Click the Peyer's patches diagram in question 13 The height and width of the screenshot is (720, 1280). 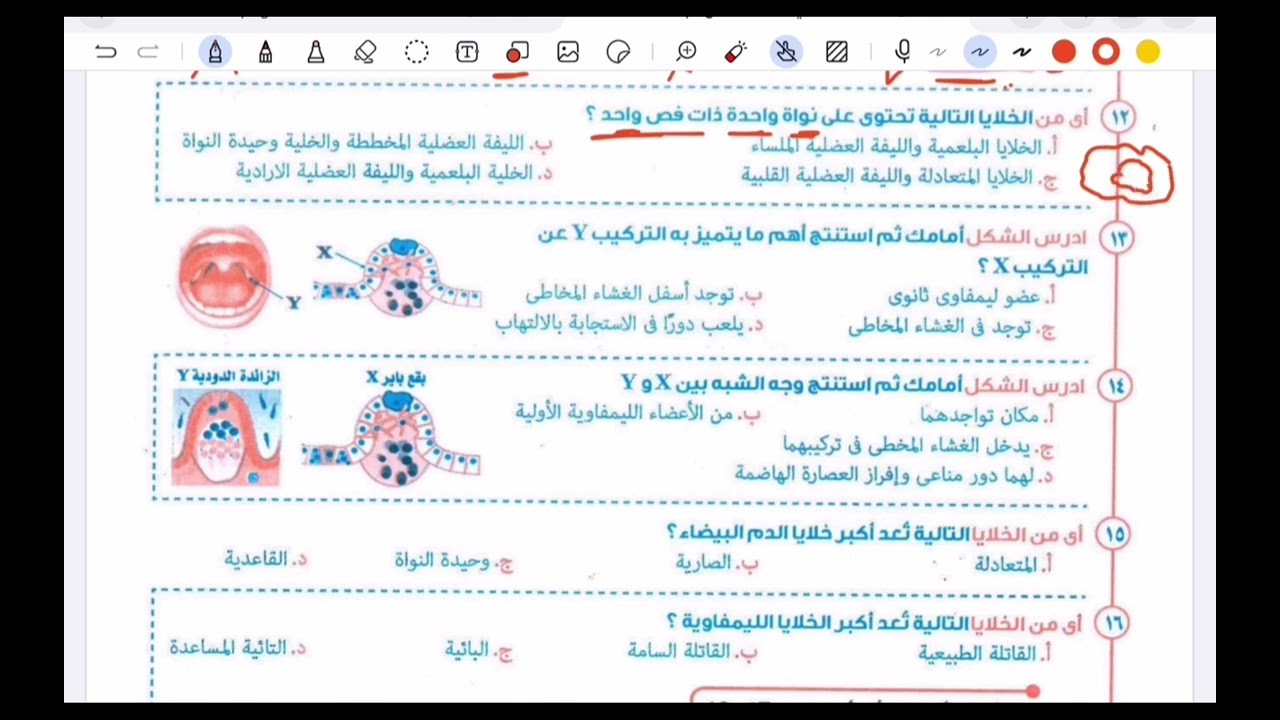pyautogui.click(x=398, y=278)
